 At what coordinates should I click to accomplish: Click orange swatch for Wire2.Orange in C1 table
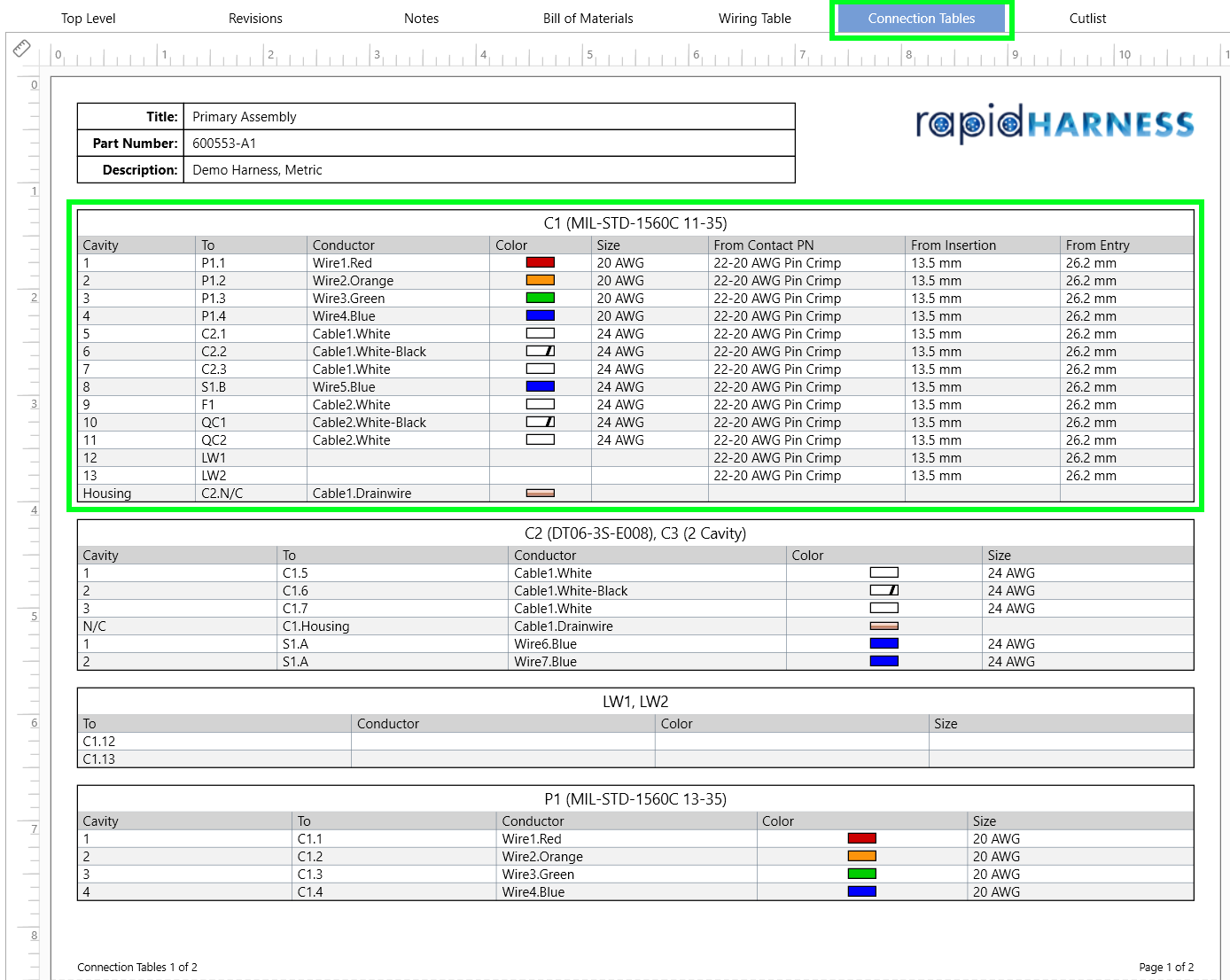coord(541,280)
